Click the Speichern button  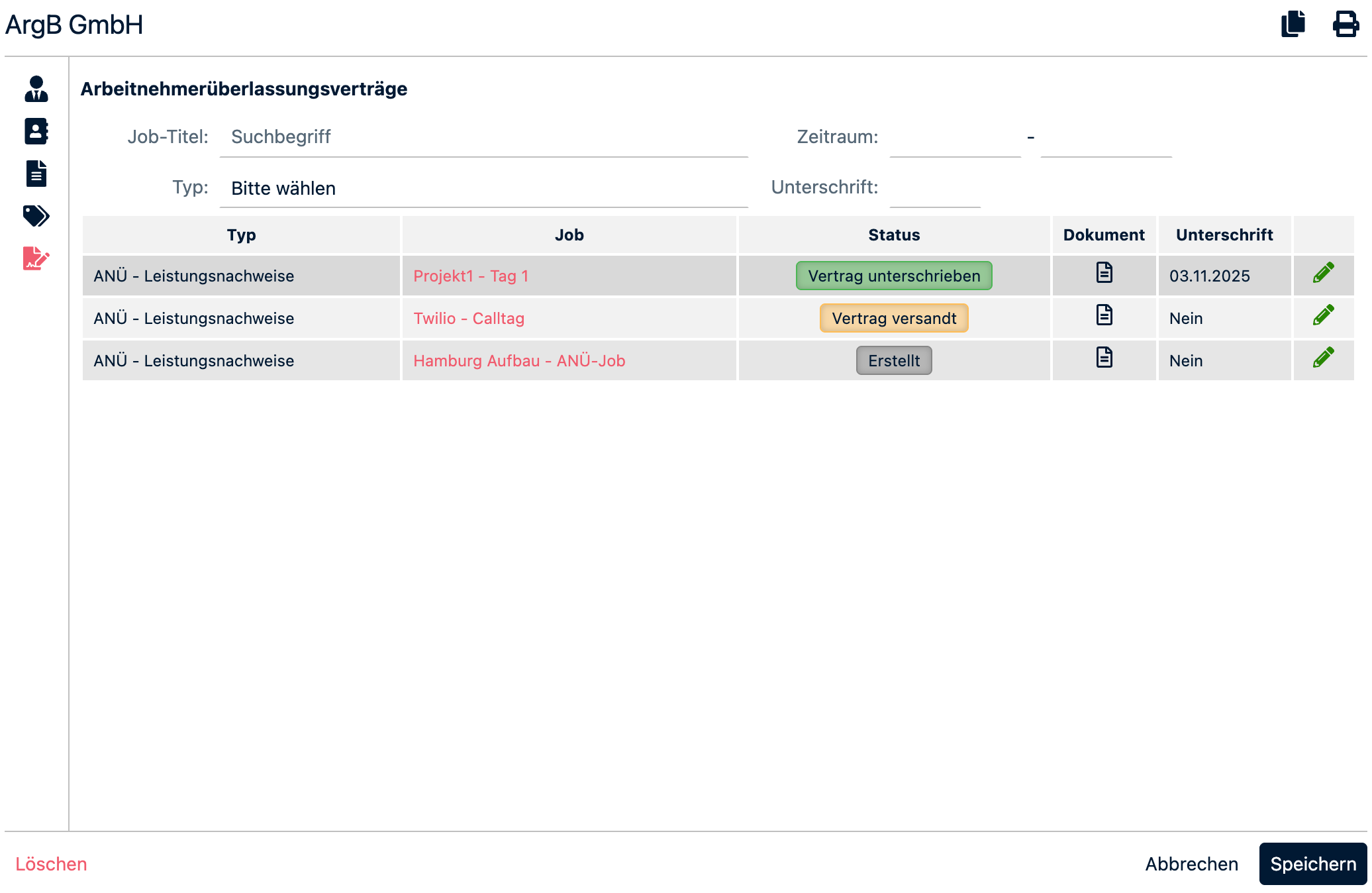1312,864
